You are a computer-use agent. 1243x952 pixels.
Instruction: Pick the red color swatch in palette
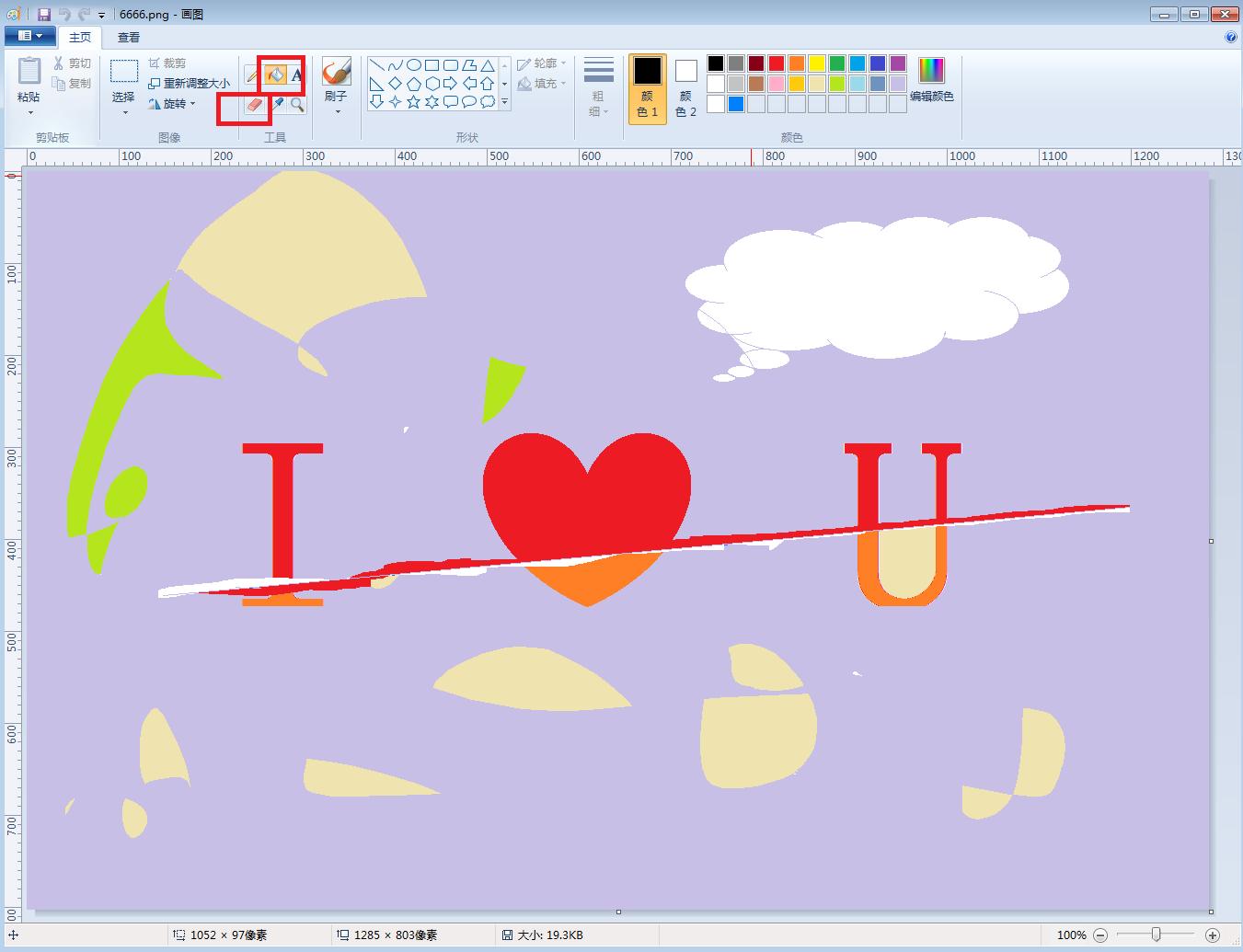pos(777,63)
